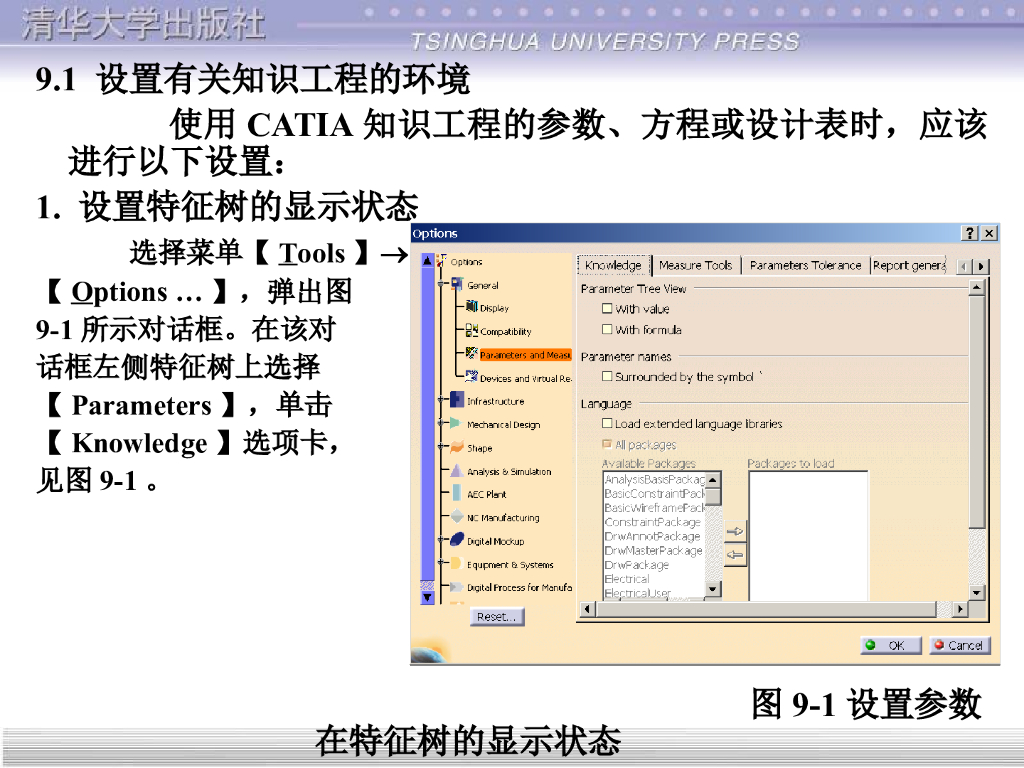Open the Measure Tools tab
Viewport: 1024px width, 768px height.
tap(696, 265)
